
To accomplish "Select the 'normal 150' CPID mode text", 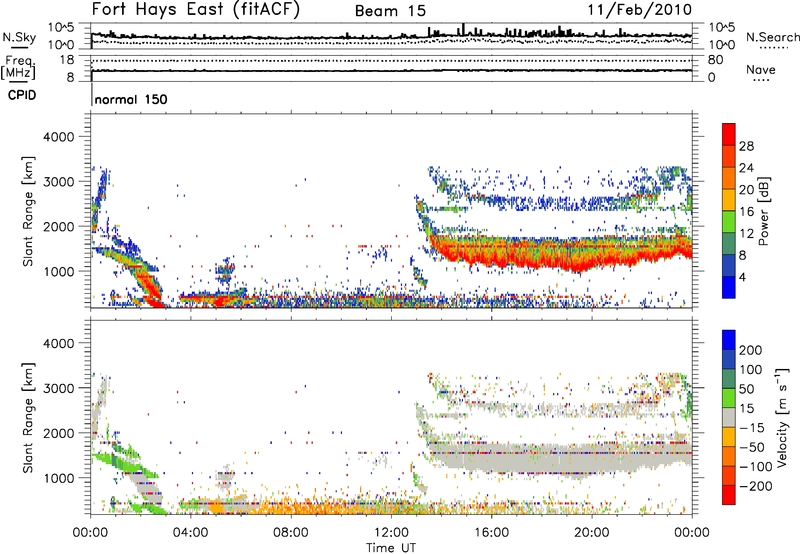I will (x=131, y=99).
